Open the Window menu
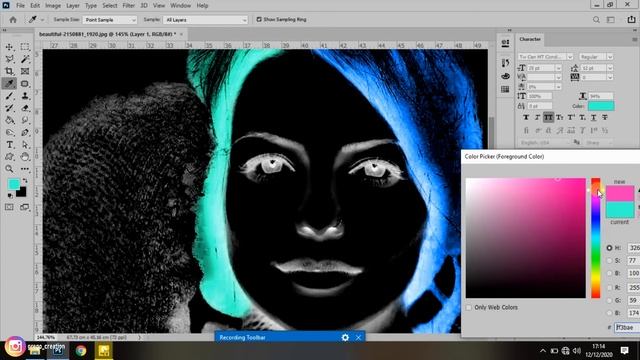This screenshot has height=360, width=640. pos(180,6)
